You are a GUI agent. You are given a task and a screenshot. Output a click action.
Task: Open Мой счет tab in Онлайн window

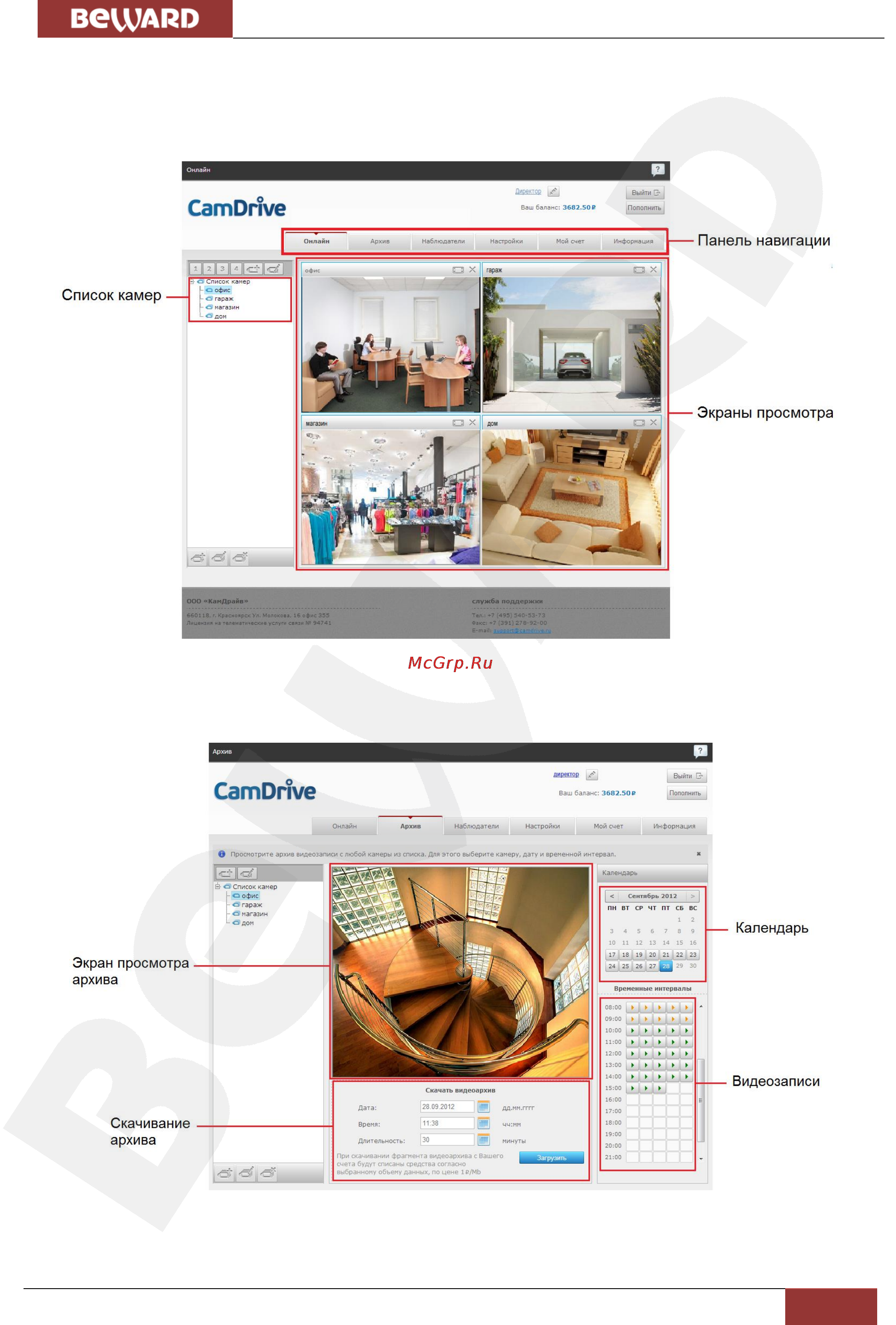pyautogui.click(x=570, y=241)
